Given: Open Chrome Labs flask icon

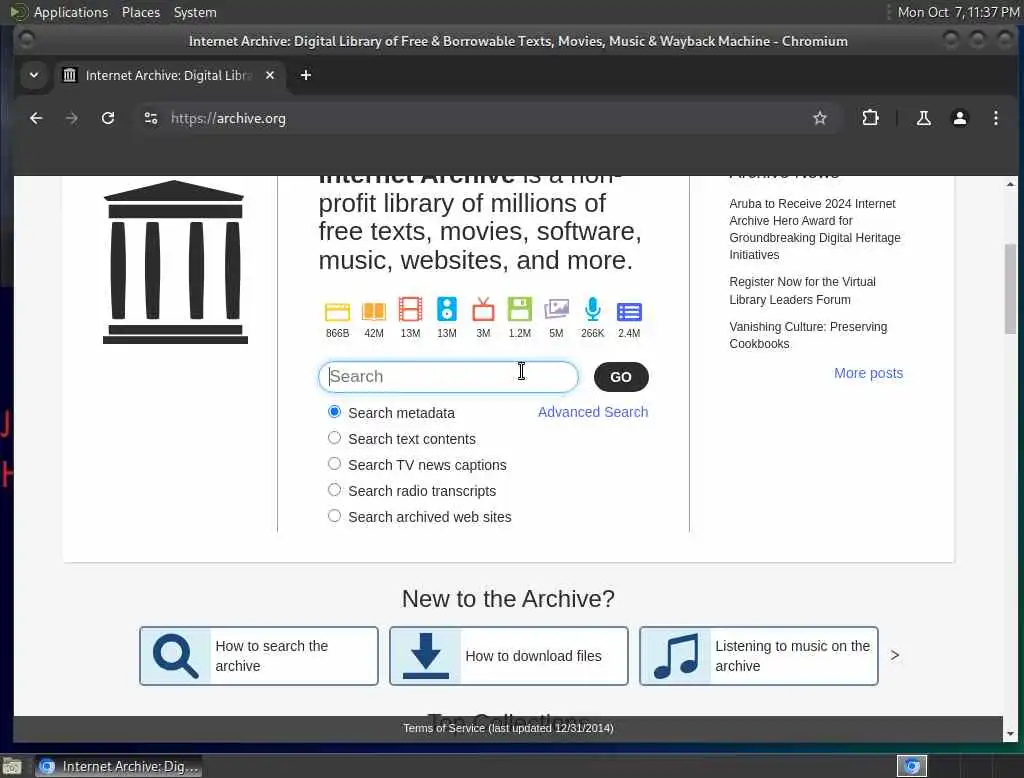Looking at the screenshot, I should (923, 118).
